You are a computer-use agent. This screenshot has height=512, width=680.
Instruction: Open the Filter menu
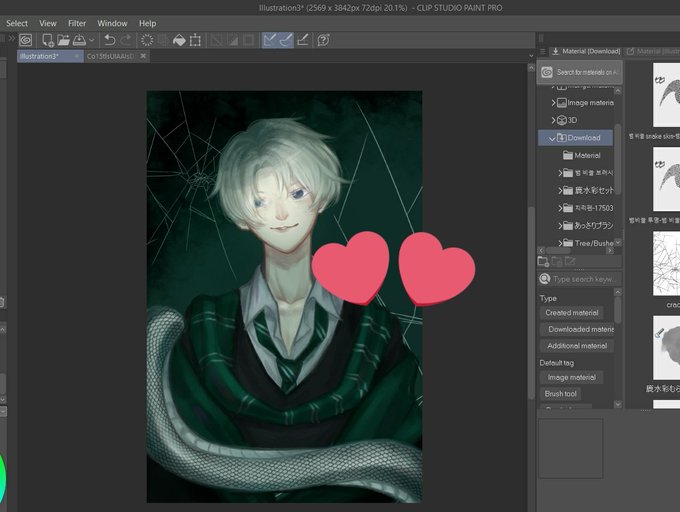(77, 23)
